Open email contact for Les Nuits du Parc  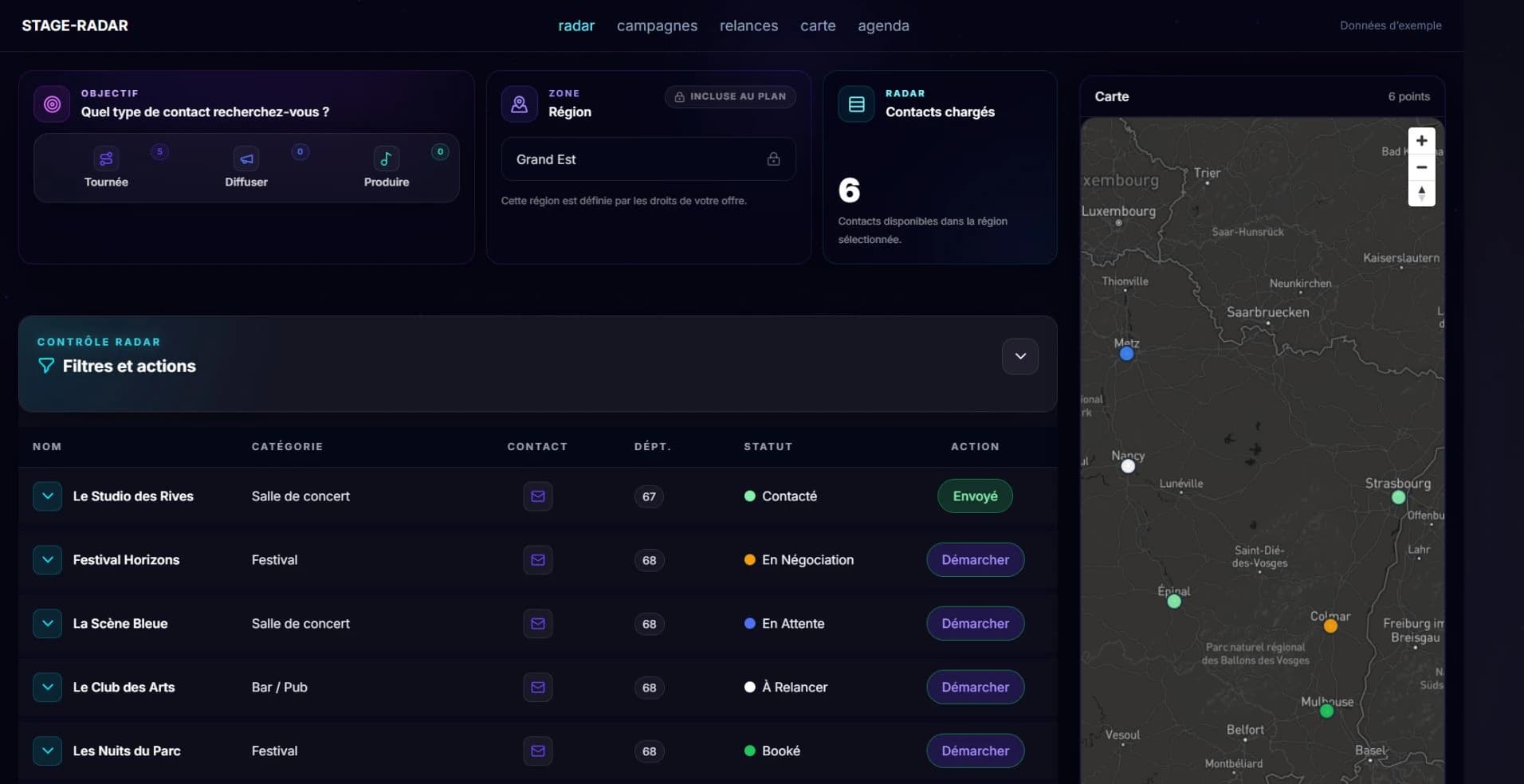coord(538,751)
